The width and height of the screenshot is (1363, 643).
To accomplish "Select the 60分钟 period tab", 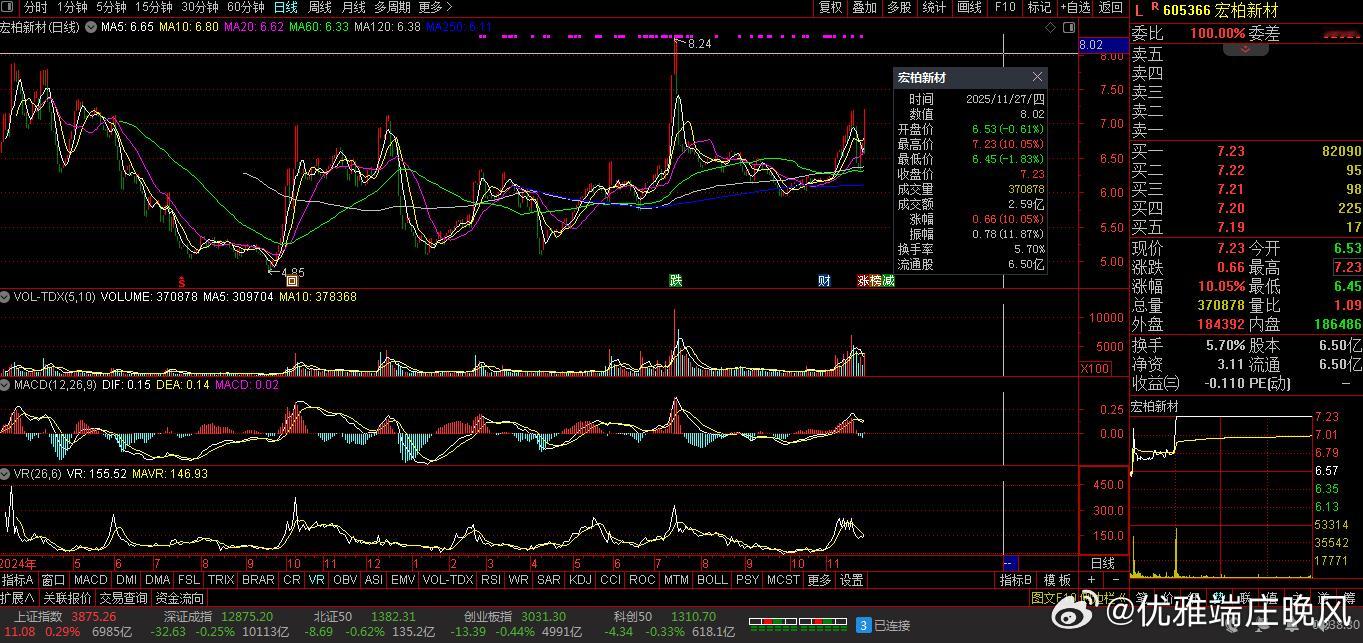I will pyautogui.click(x=245, y=7).
